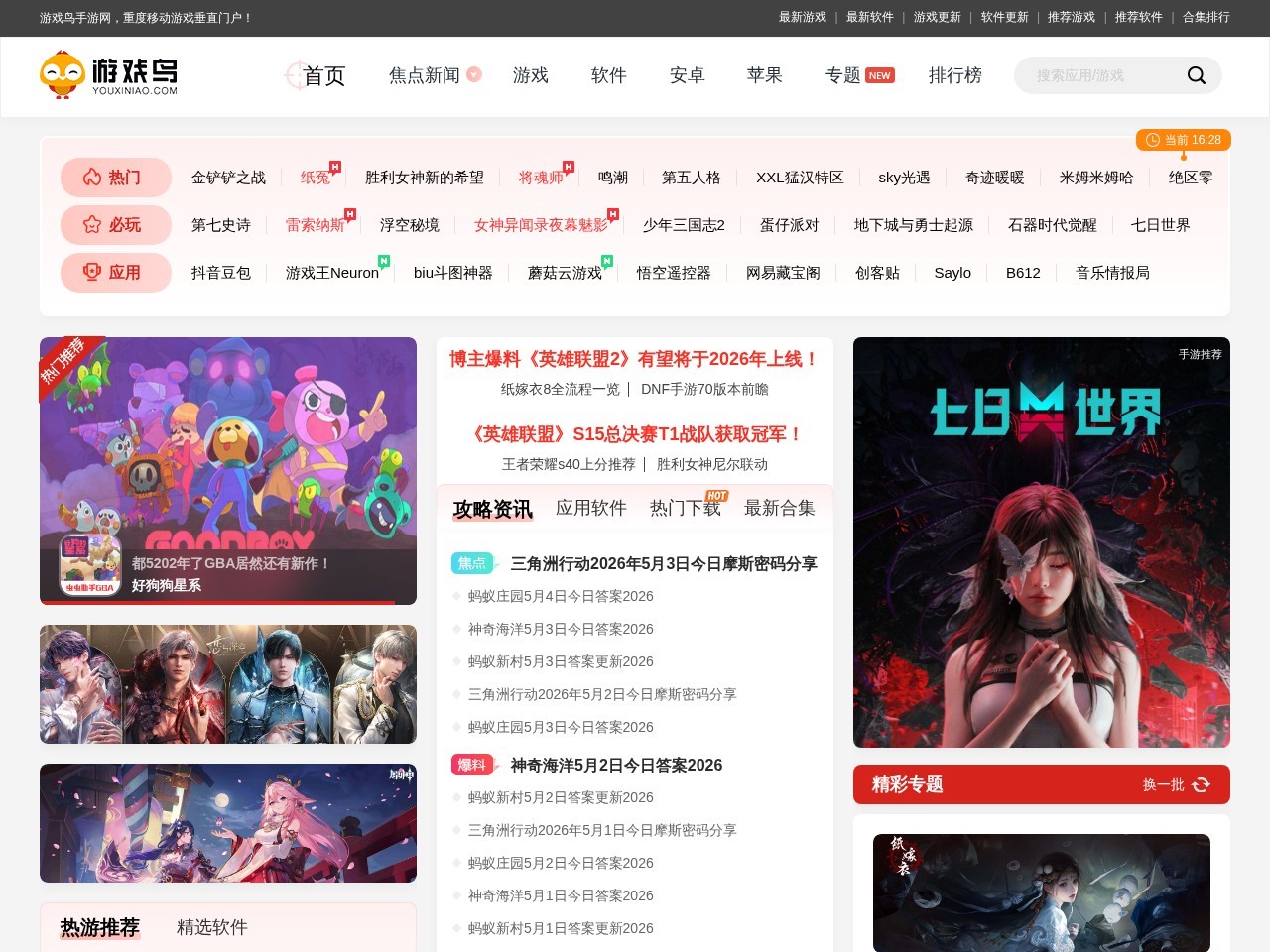Click the 爆料 tag badge
Viewport: 1270px width, 952px height.
click(472, 765)
